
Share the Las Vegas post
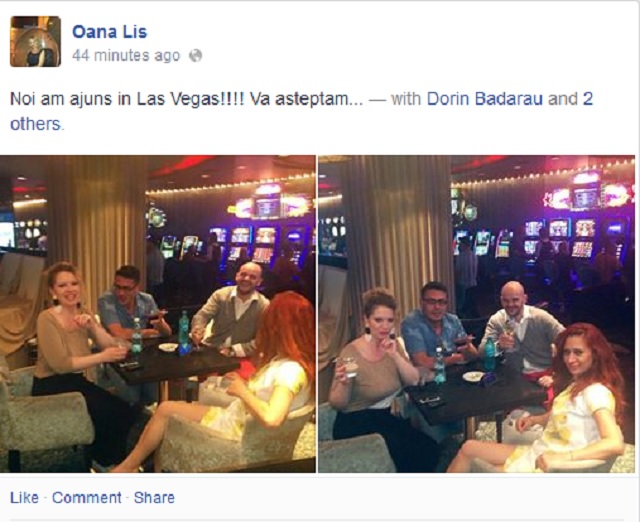point(154,498)
